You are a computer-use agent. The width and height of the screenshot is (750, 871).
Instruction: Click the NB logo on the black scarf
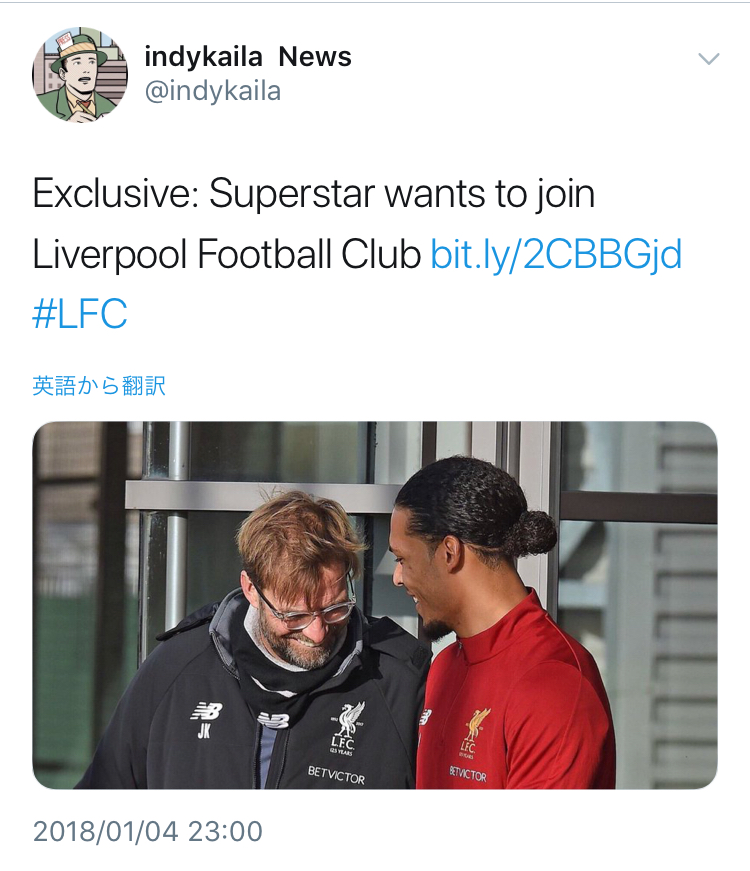pos(273,719)
